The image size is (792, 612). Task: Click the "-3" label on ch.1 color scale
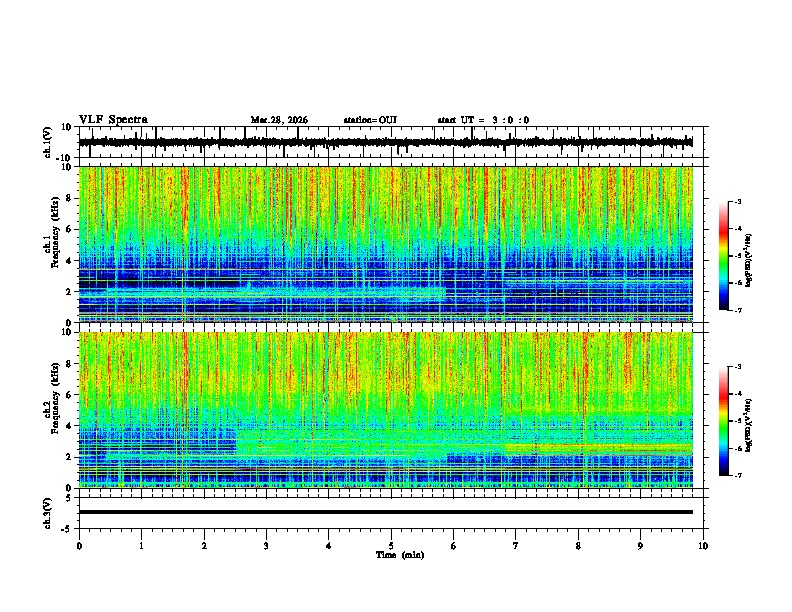click(x=738, y=201)
